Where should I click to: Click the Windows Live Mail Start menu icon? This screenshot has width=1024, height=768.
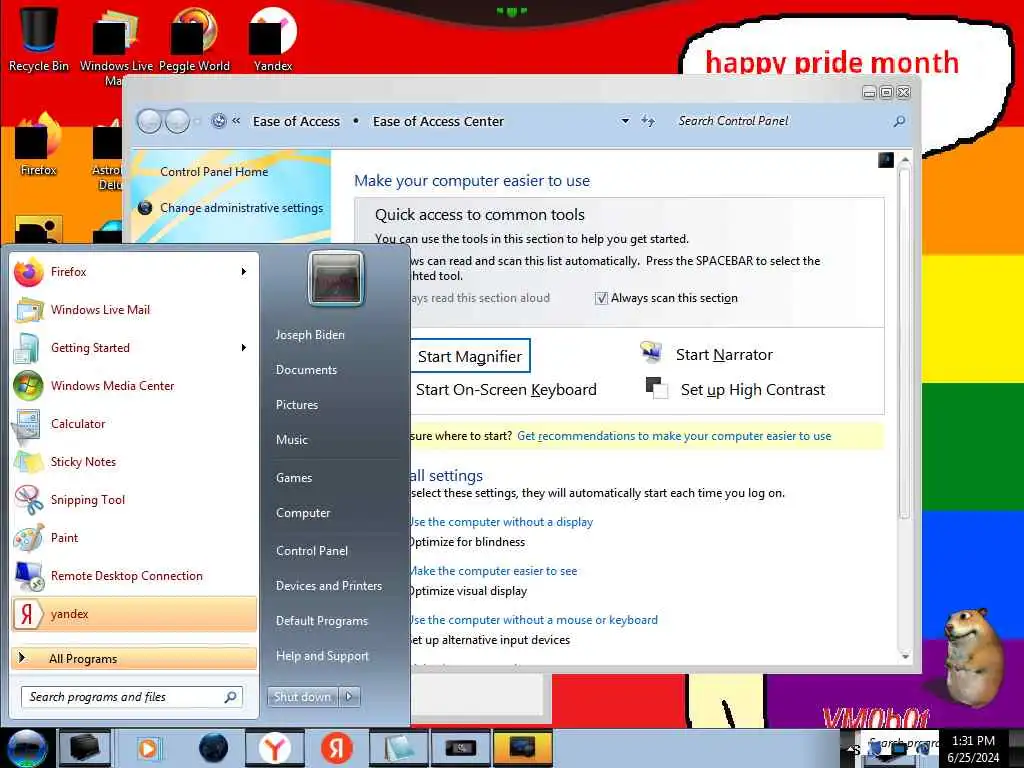pyautogui.click(x=29, y=310)
